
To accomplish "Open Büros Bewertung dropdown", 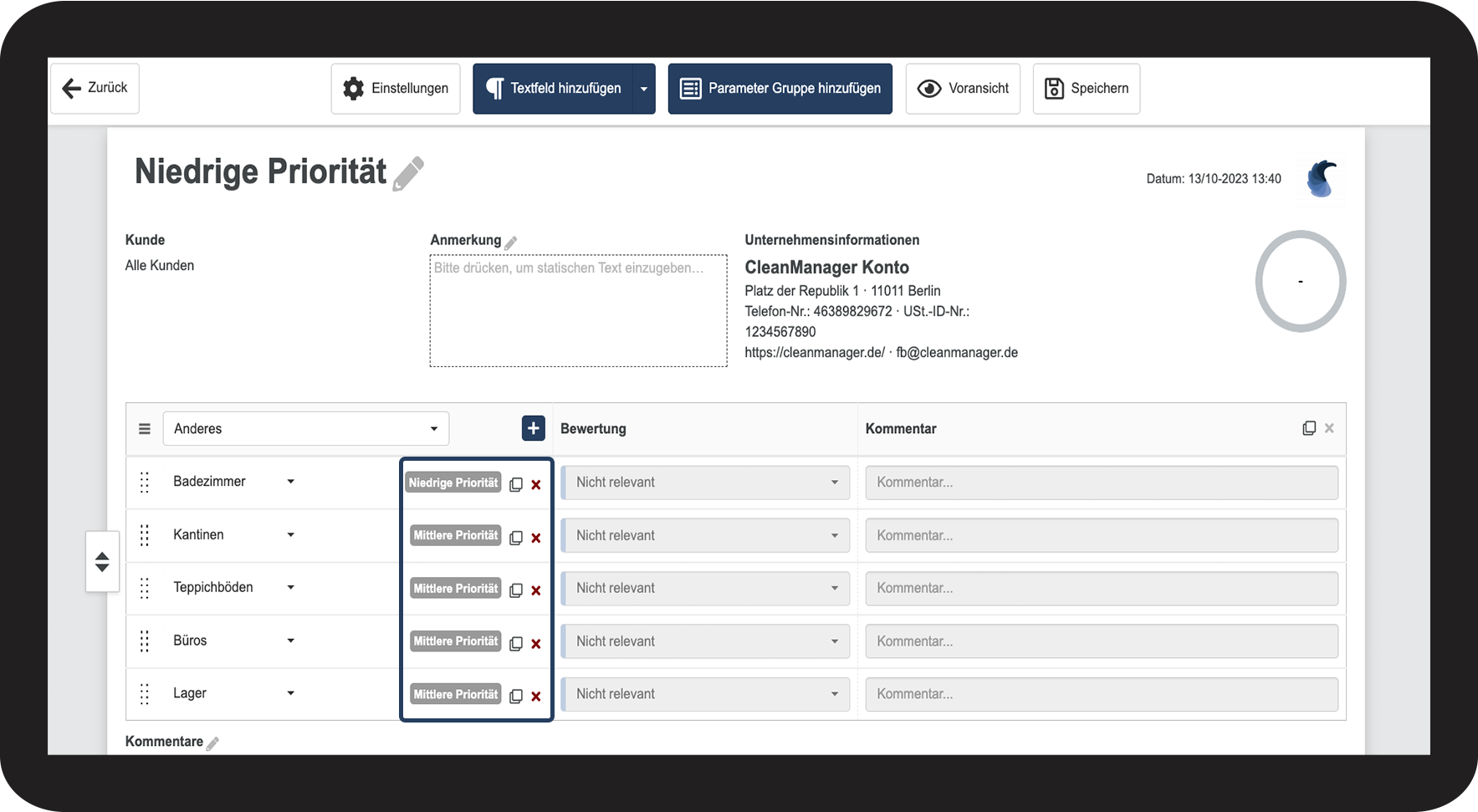I will pyautogui.click(x=705, y=641).
